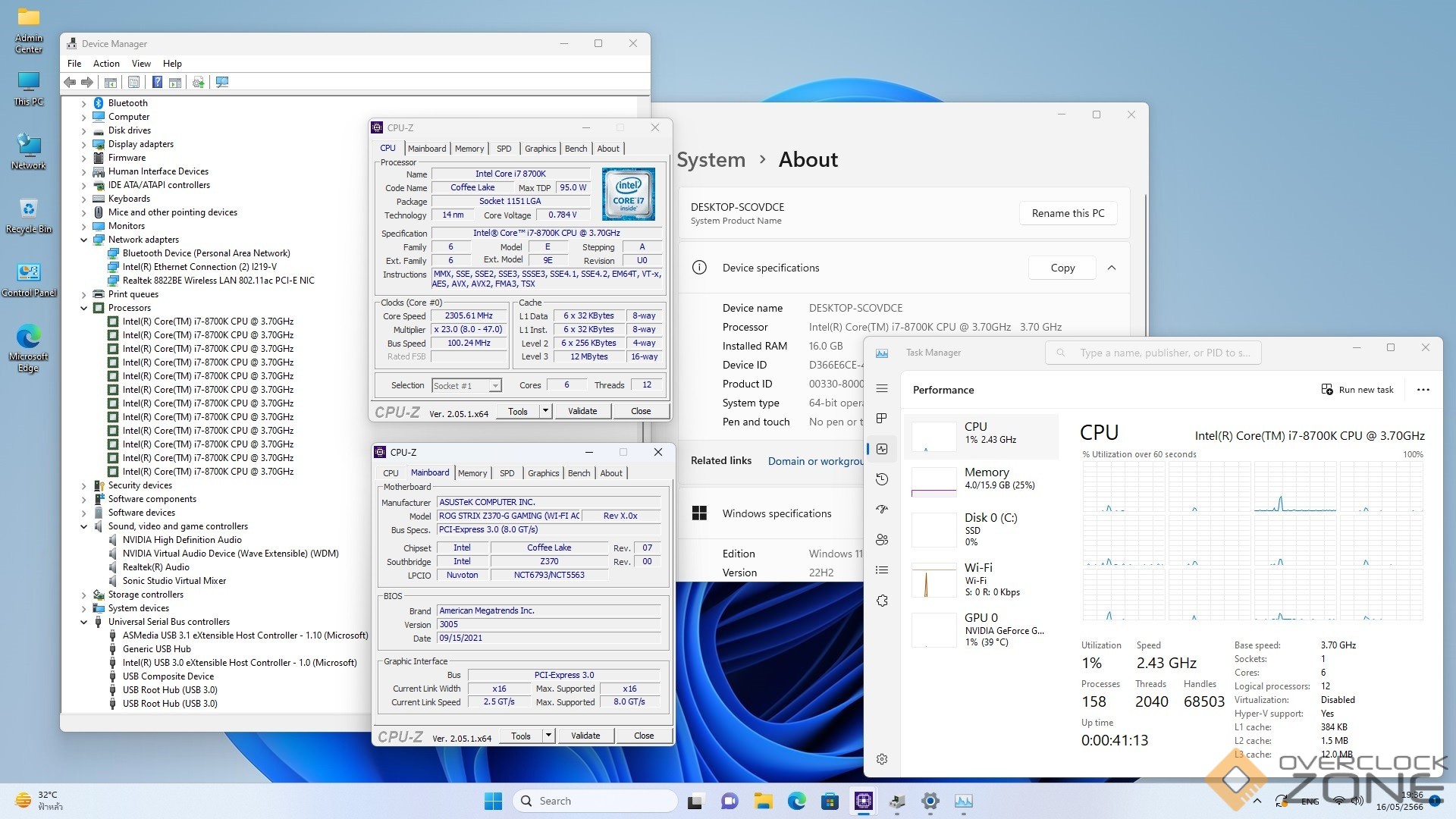
Task: Open Processes page in Task Manager sidebar
Action: point(882,419)
